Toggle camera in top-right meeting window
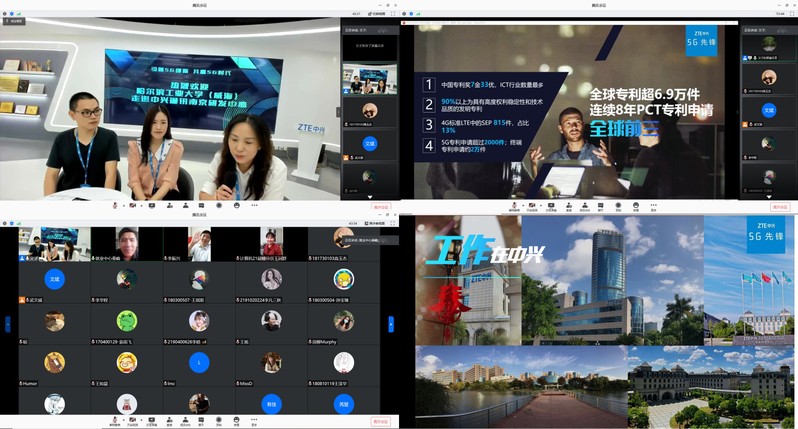The width and height of the screenshot is (798, 429). point(532,205)
